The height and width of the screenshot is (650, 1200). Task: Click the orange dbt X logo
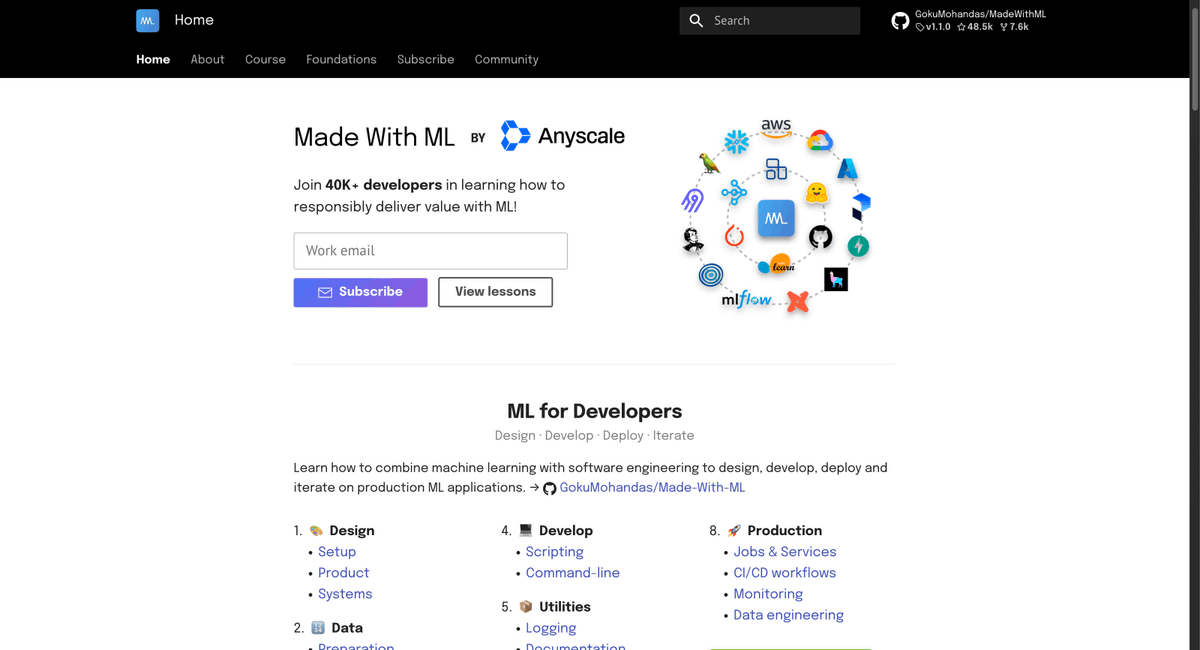(x=797, y=301)
